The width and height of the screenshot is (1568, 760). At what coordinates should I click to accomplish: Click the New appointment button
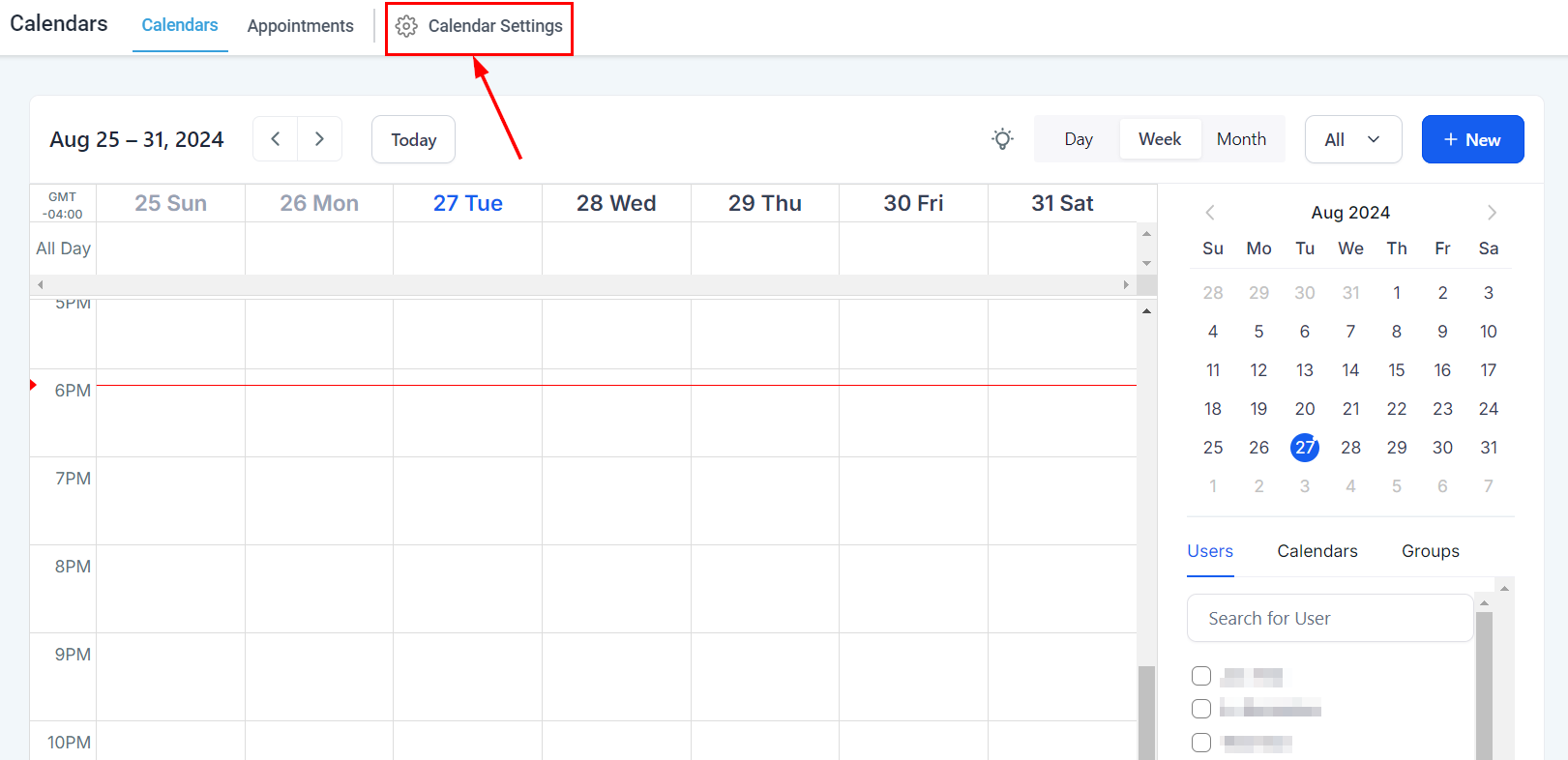(x=1472, y=139)
